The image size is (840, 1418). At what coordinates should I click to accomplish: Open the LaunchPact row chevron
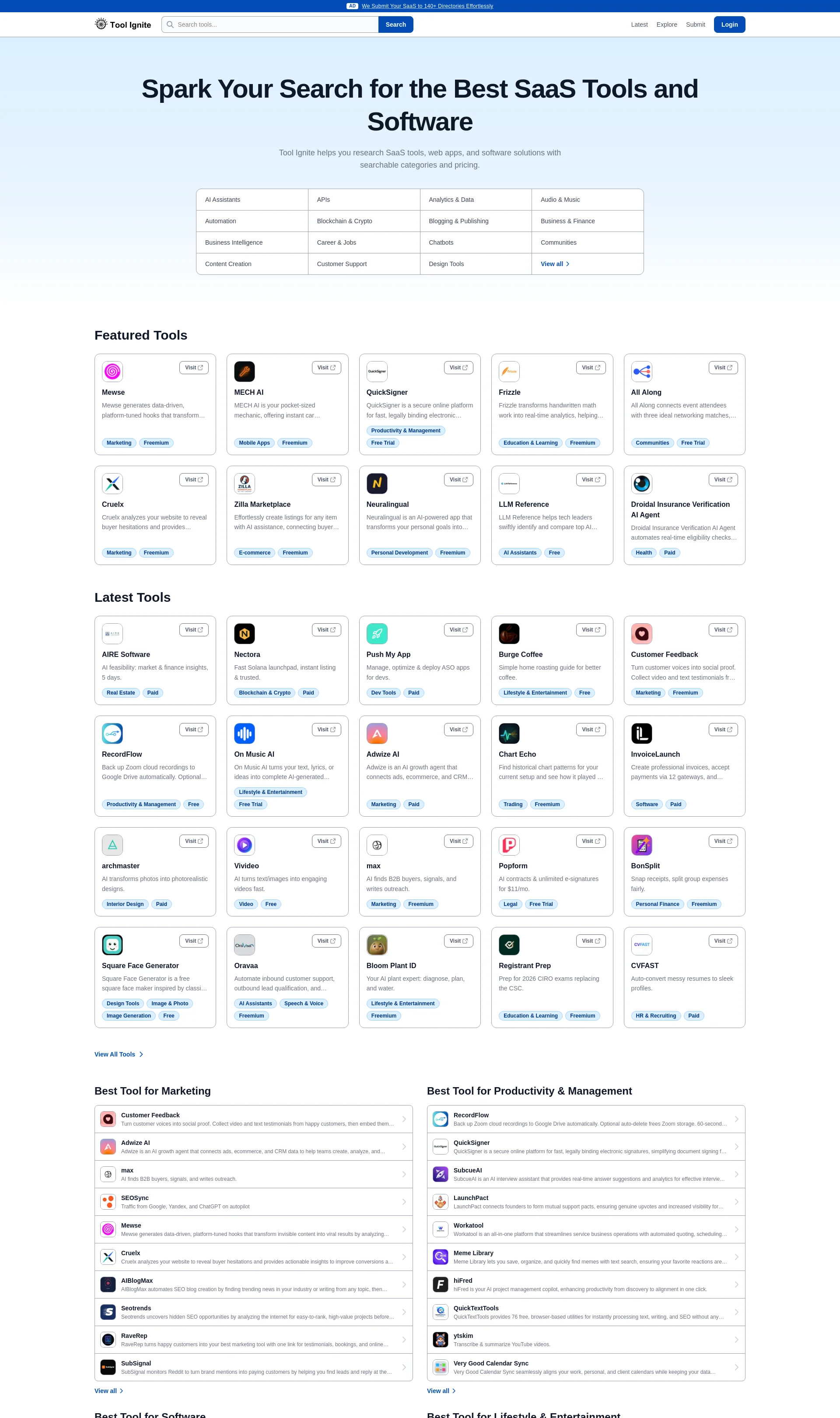[736, 1202]
